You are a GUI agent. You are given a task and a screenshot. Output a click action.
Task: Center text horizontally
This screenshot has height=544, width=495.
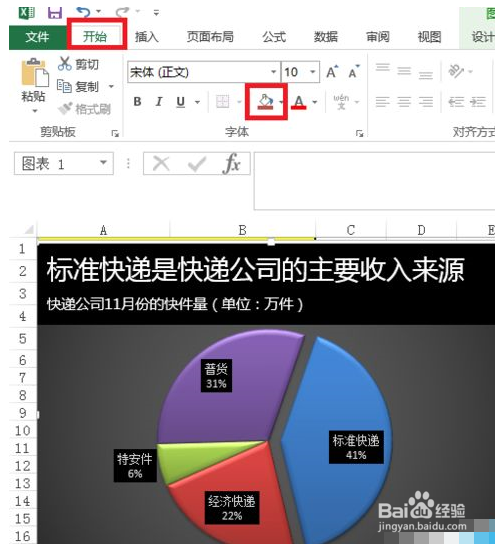coord(404,102)
